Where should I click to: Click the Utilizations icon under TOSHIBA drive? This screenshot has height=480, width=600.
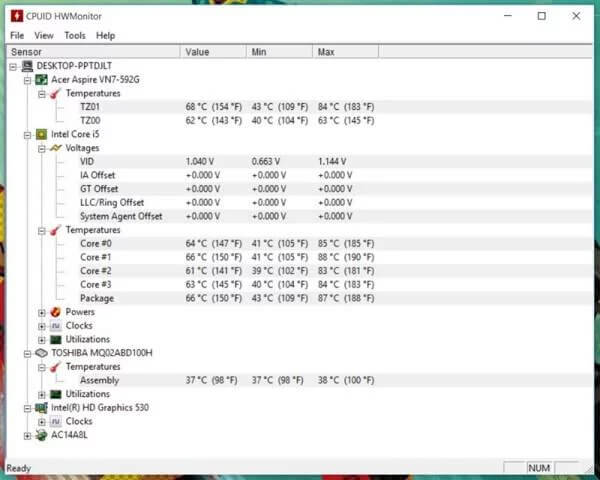tap(55, 394)
